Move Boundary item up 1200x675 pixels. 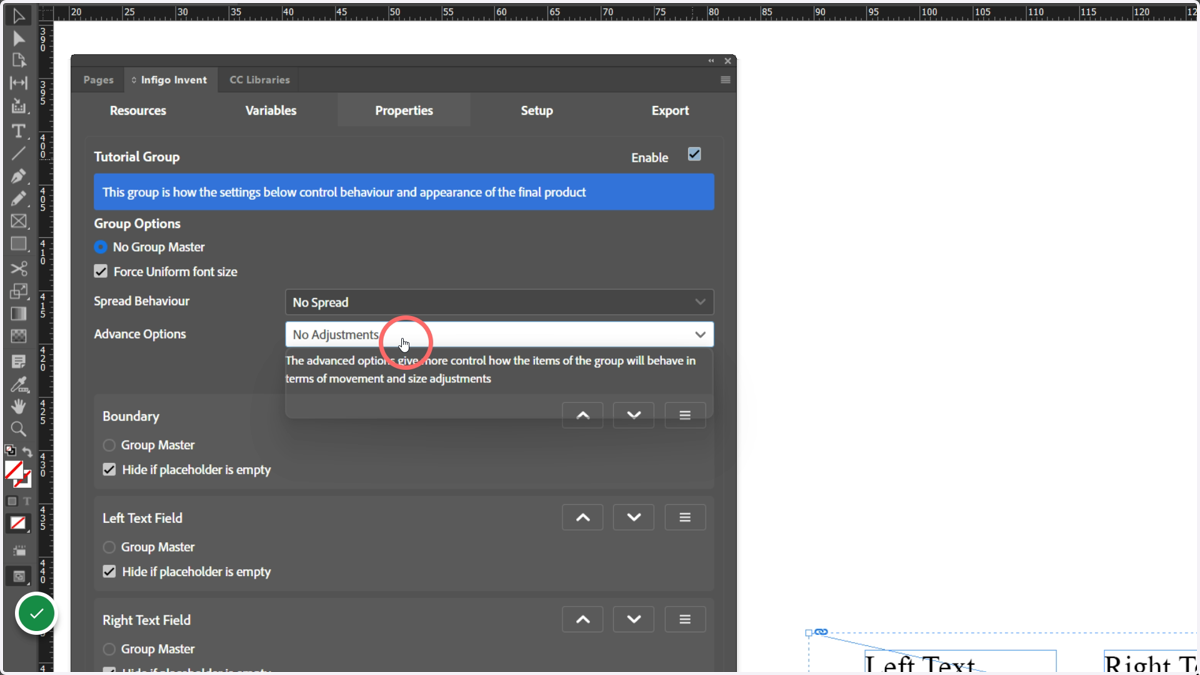click(583, 415)
